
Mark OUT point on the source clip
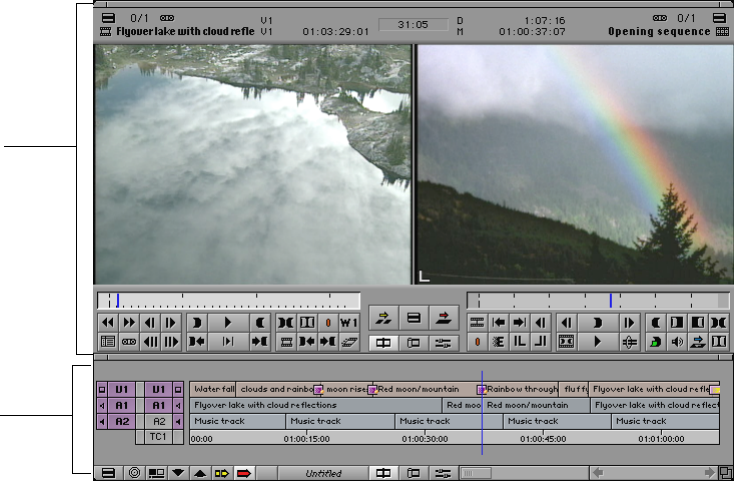[x=260, y=323]
